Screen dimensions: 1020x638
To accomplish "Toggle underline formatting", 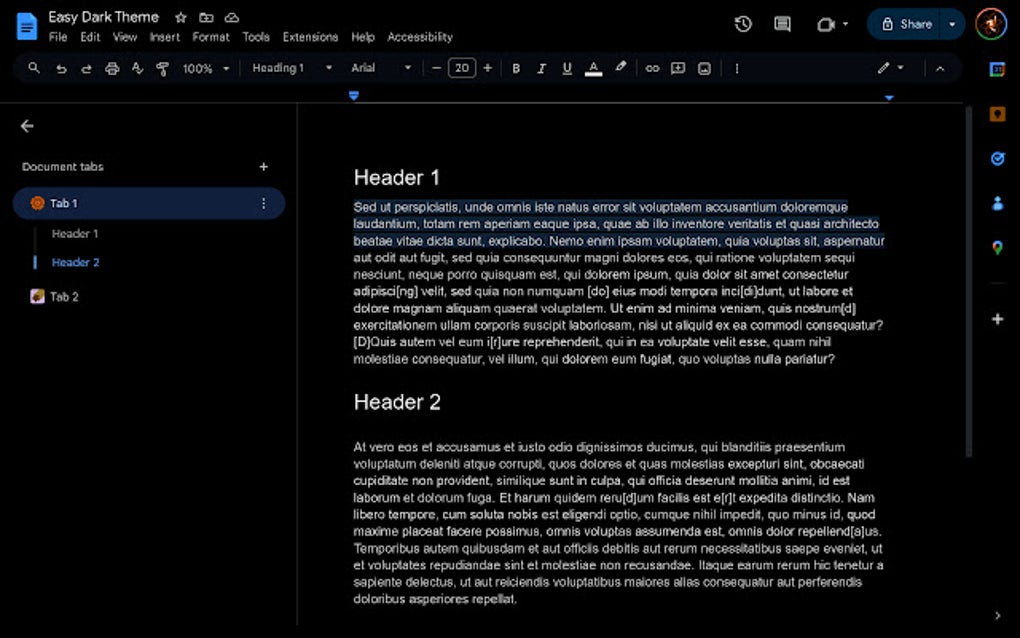I will pyautogui.click(x=567, y=68).
